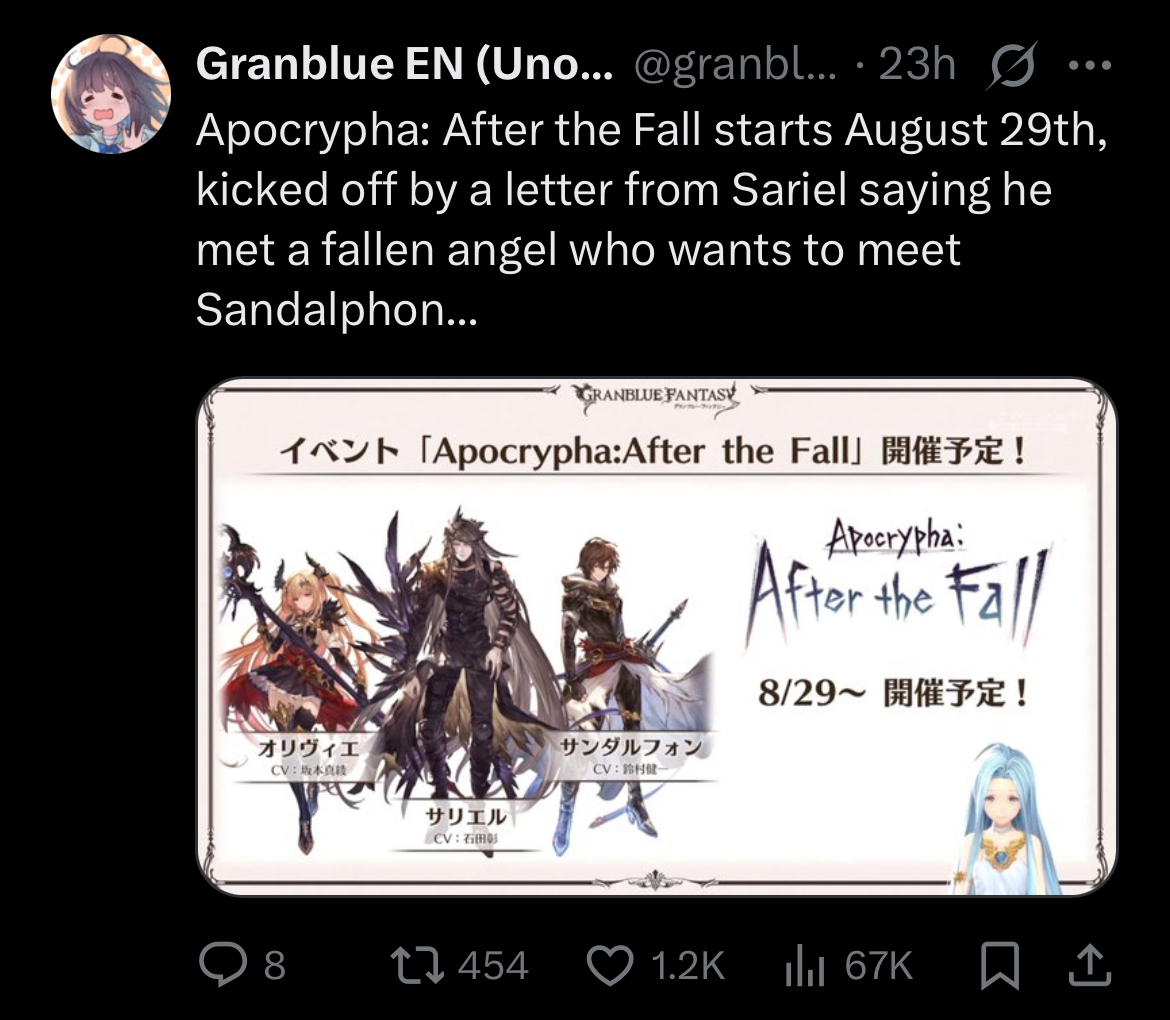The height and width of the screenshot is (1020, 1170).
Task: Click the 454 repost count
Action: pyautogui.click(x=493, y=966)
